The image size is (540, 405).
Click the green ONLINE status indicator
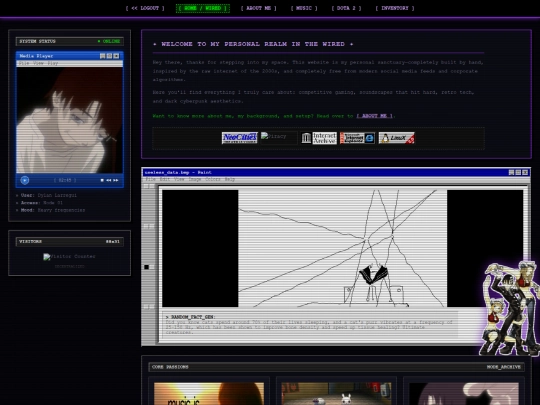(x=109, y=41)
